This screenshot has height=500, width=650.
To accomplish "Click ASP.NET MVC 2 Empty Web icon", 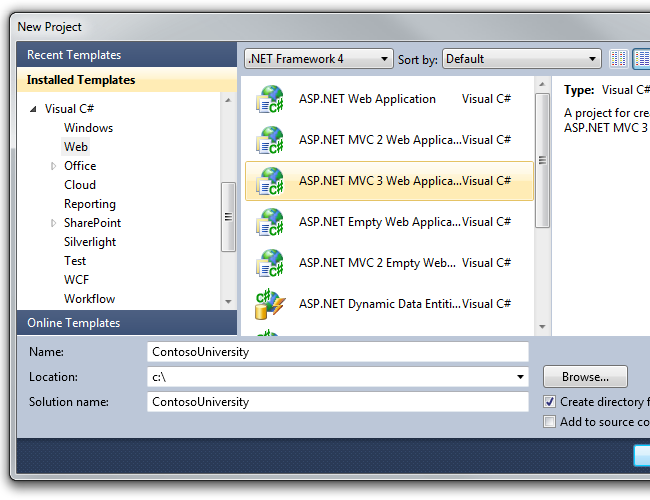I will [x=270, y=263].
